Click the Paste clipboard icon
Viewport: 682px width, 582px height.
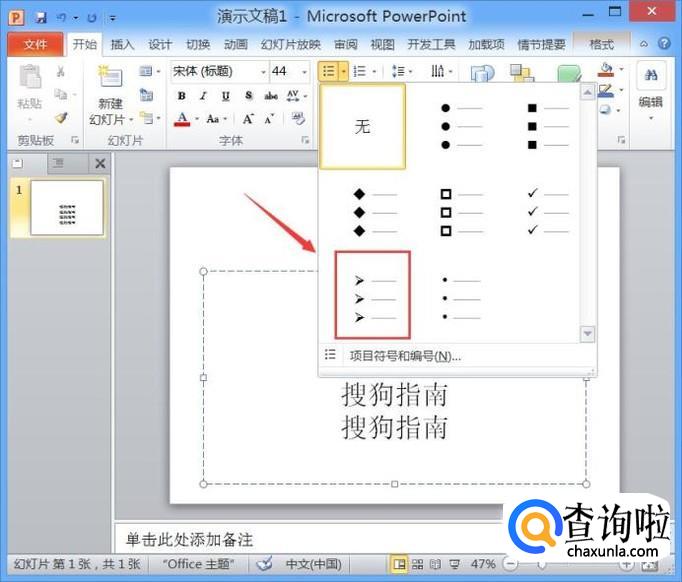[x=30, y=77]
